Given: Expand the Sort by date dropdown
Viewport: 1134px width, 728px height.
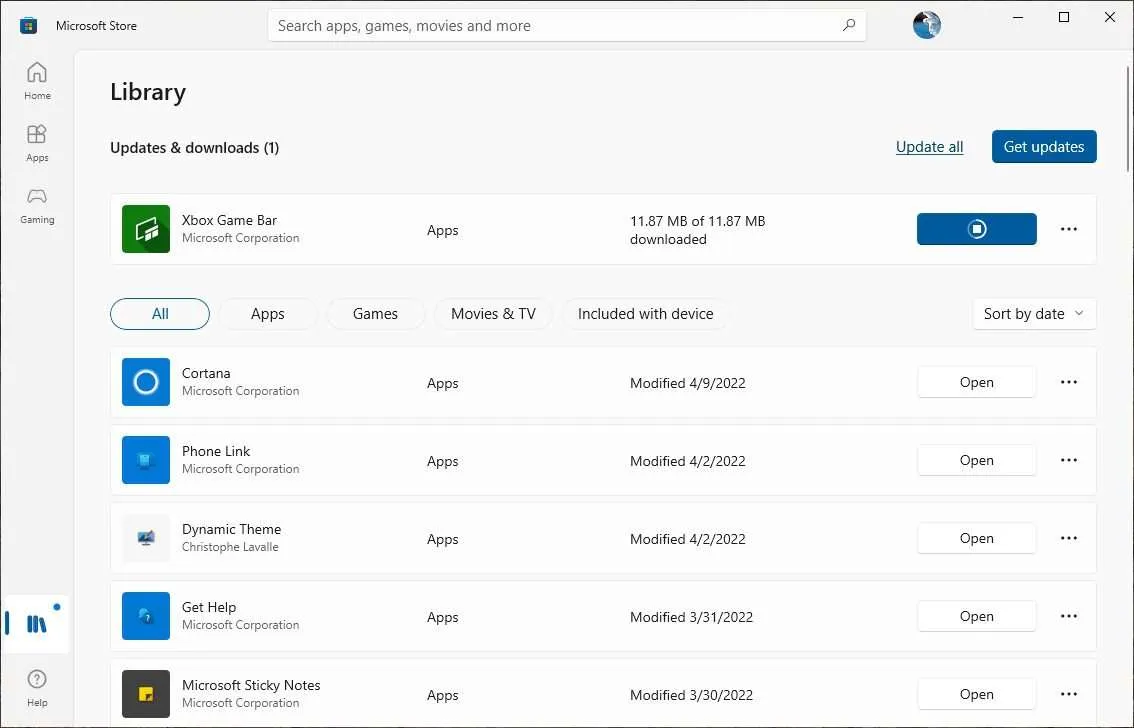Looking at the screenshot, I should 1034,314.
